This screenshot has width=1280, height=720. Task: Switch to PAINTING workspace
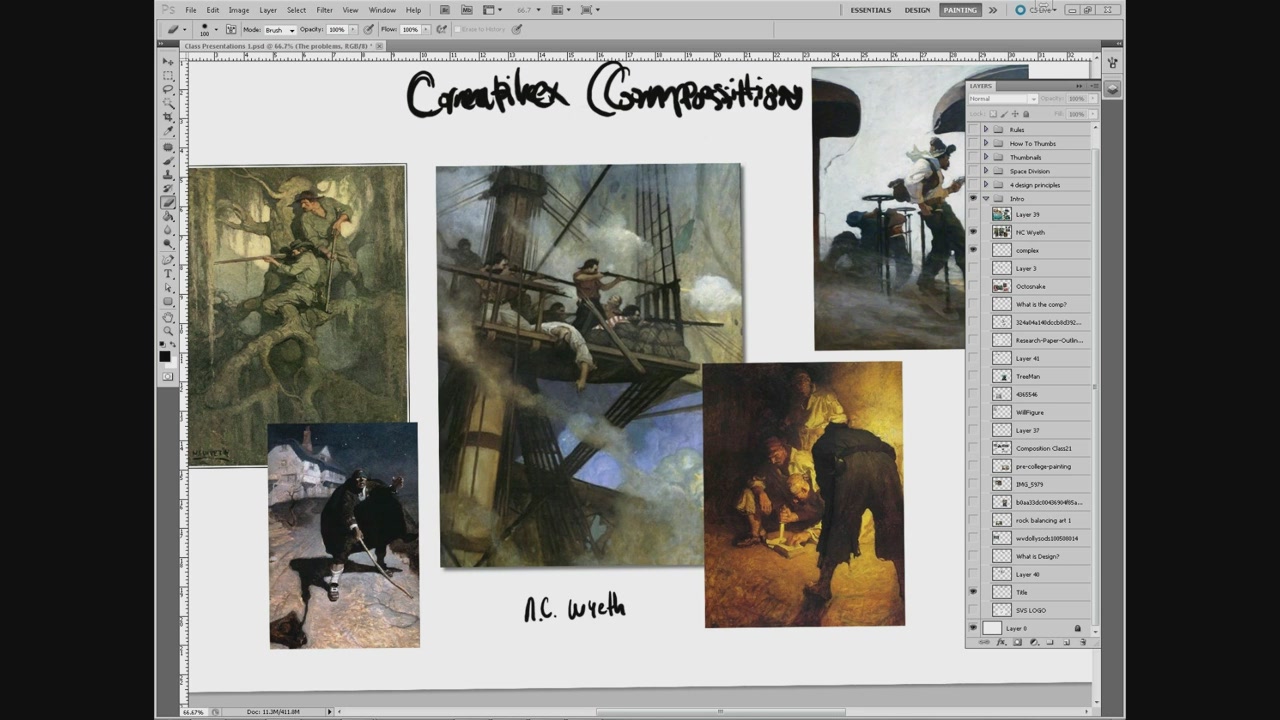[x=960, y=10]
